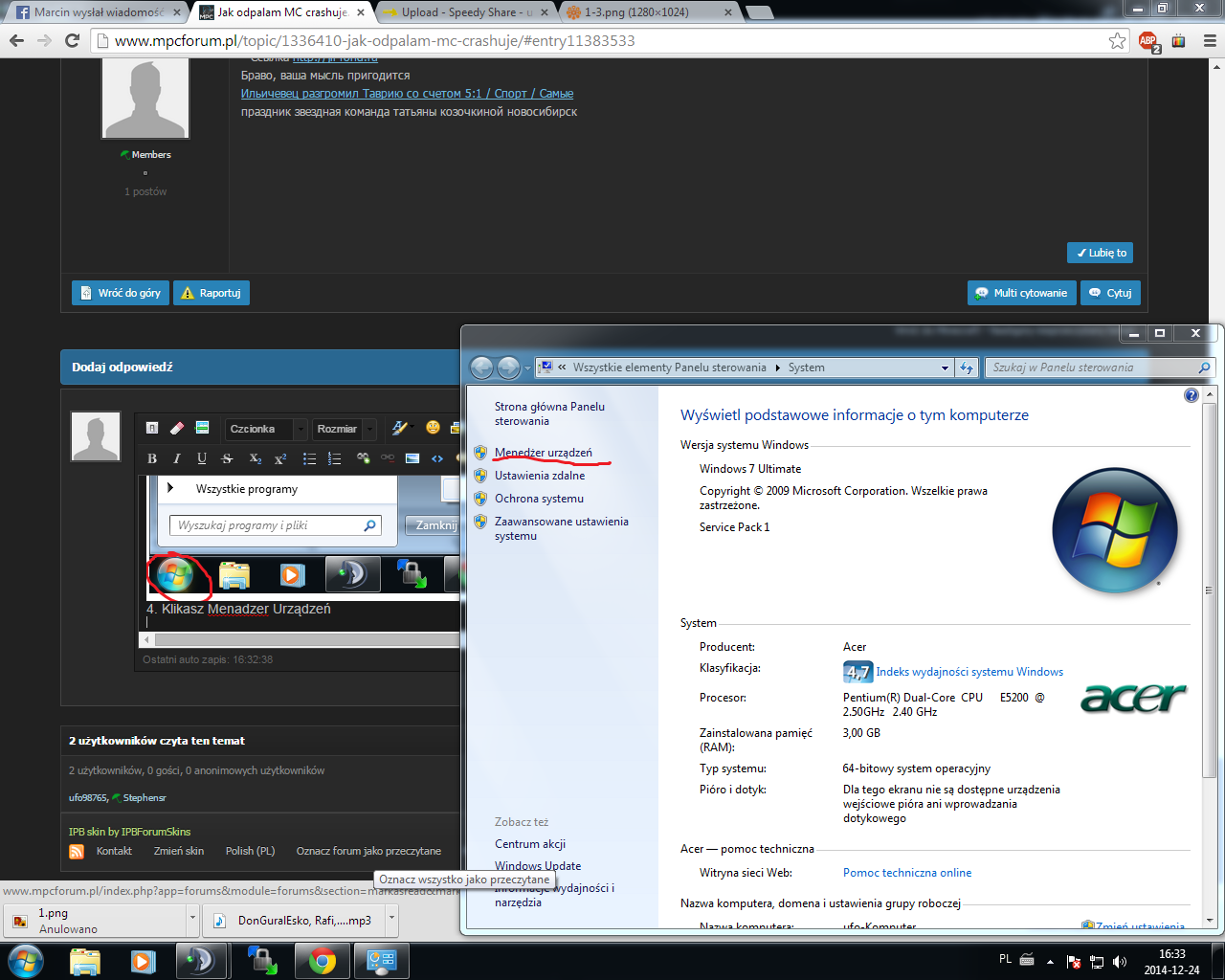Open the Zmień skin selector
The width and height of the screenshot is (1225, 980).
pyautogui.click(x=179, y=851)
